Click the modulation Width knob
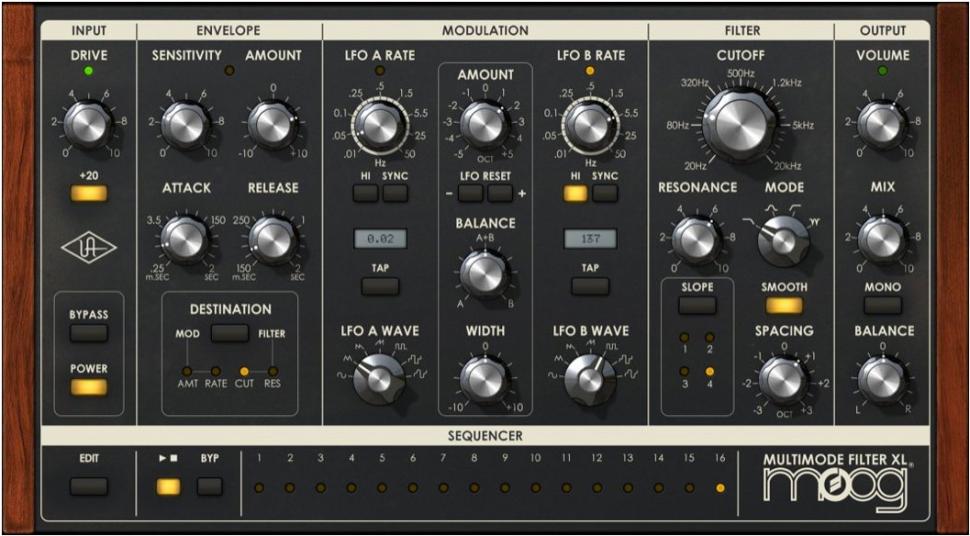The image size is (970, 536). coord(485,378)
